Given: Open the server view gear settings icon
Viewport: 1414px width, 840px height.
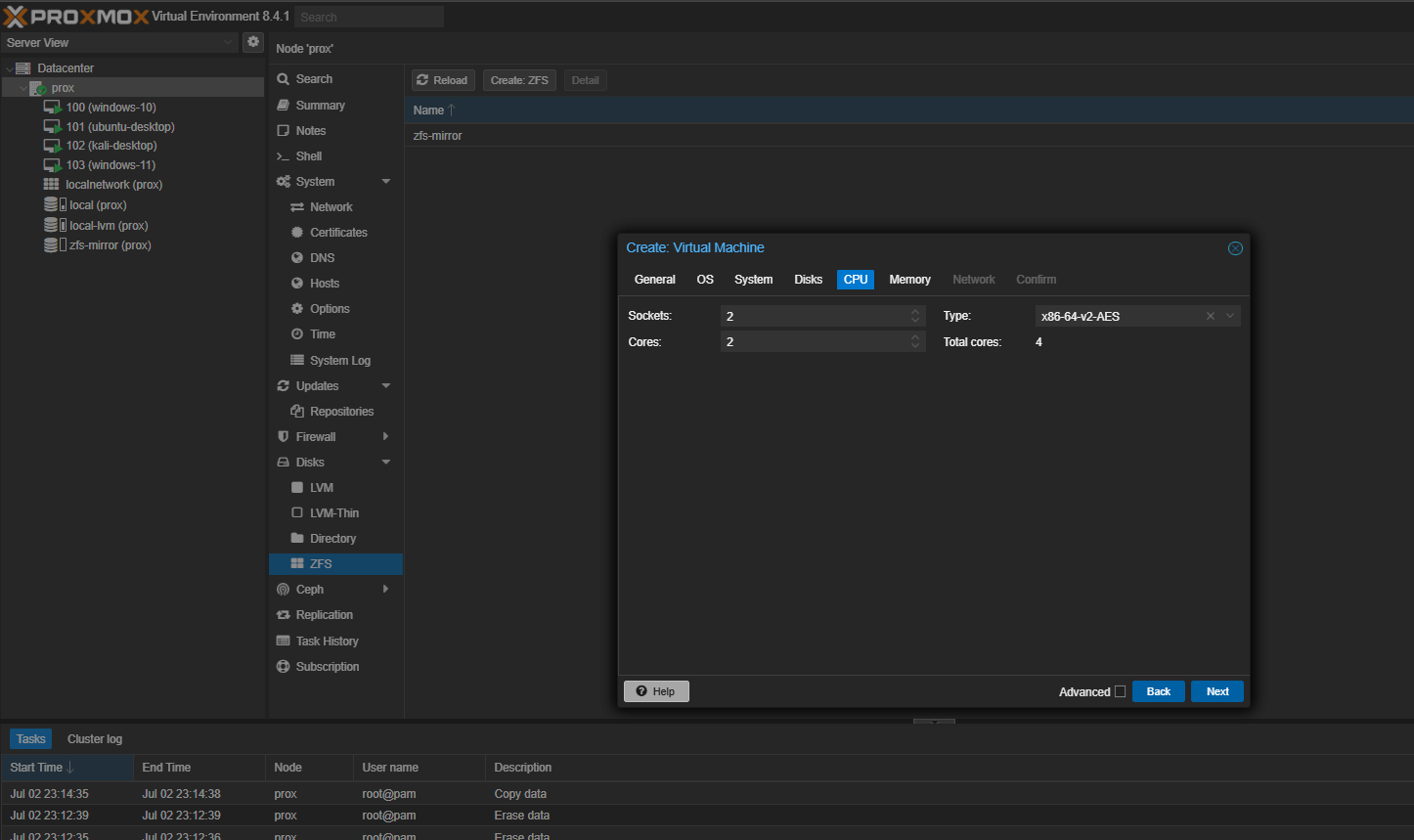Looking at the screenshot, I should [x=253, y=42].
